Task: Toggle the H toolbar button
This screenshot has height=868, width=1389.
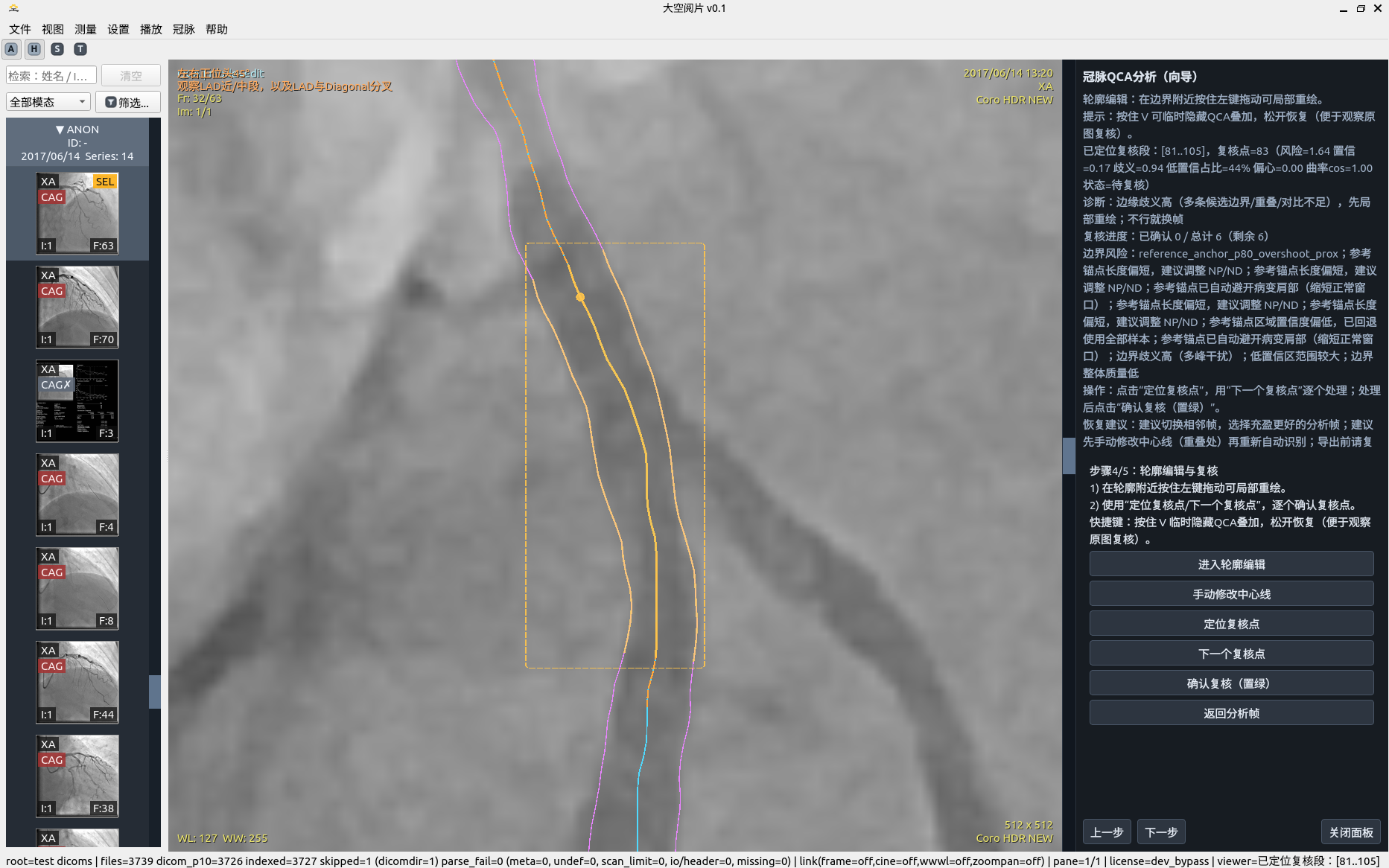Action: point(34,49)
